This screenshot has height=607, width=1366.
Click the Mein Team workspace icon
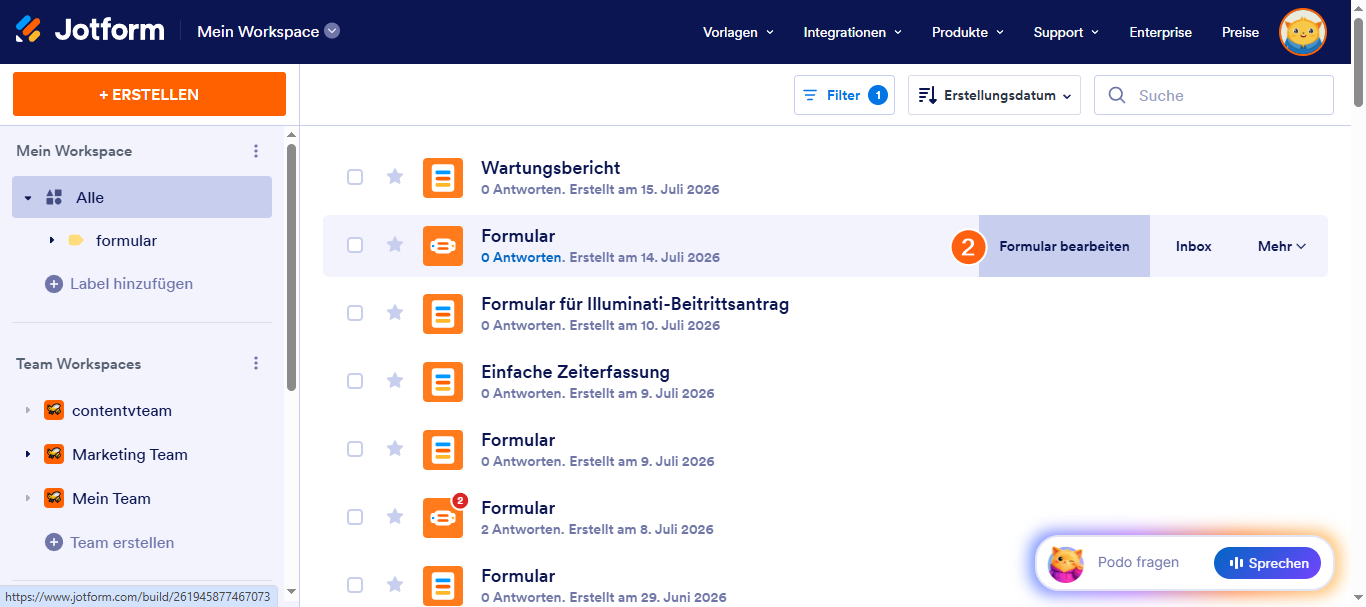pos(54,498)
